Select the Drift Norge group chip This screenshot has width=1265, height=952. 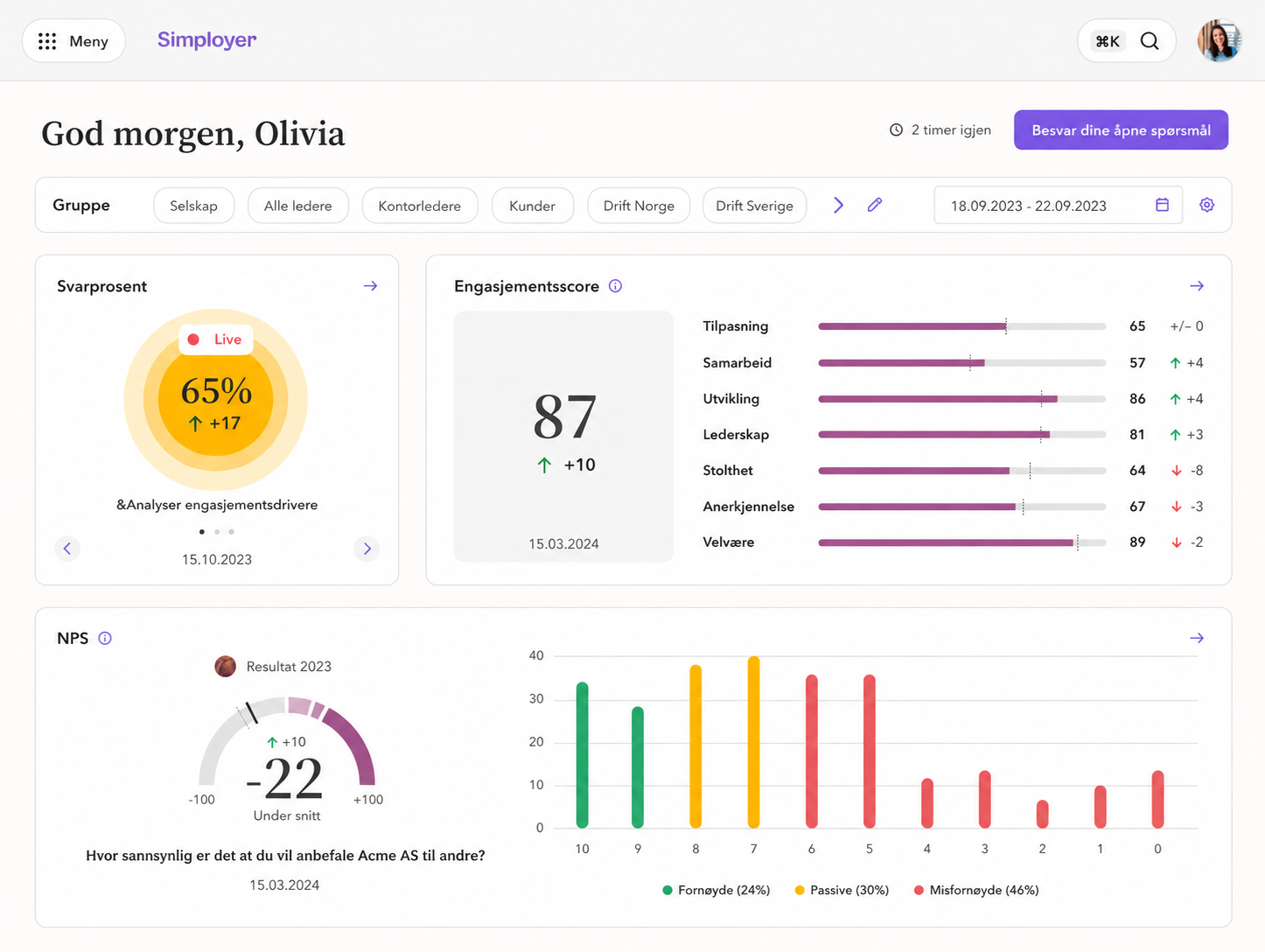(639, 206)
